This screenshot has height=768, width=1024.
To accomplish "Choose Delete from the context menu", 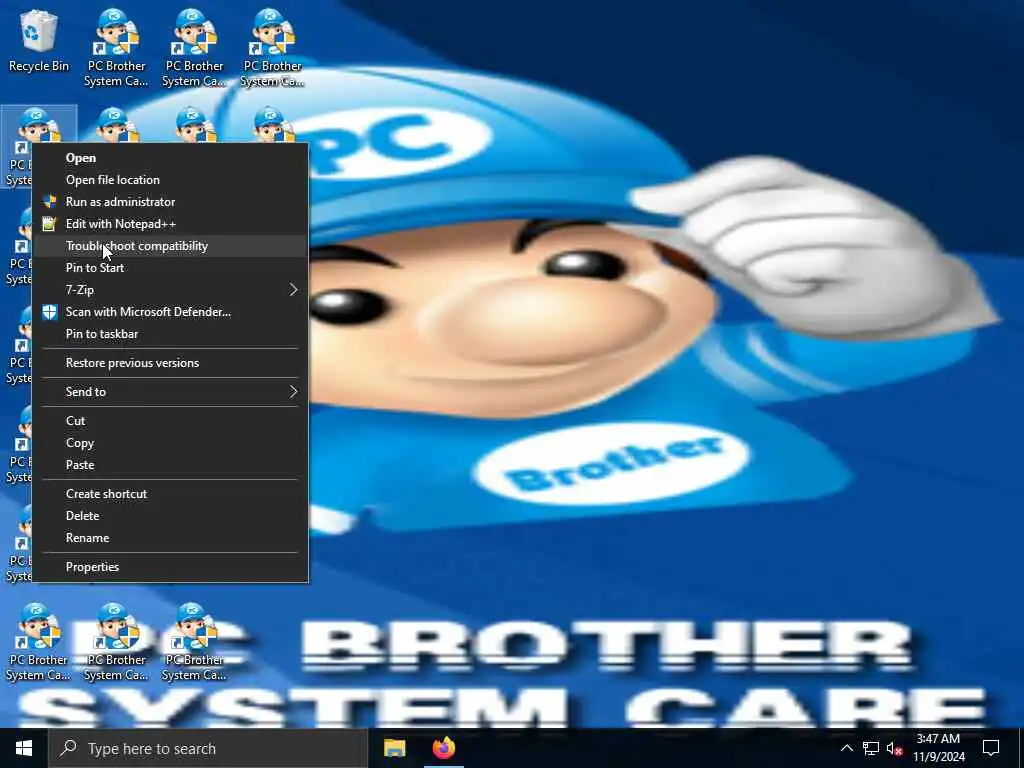I will coord(170,516).
